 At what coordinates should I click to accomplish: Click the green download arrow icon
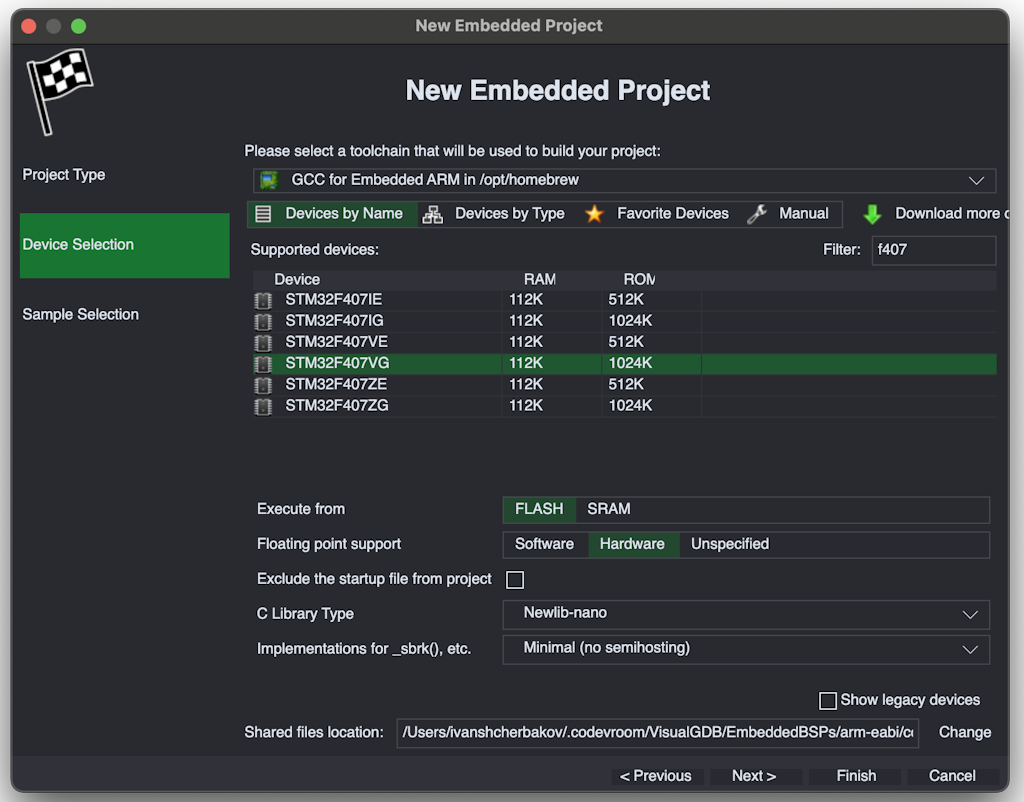pyautogui.click(x=872, y=214)
